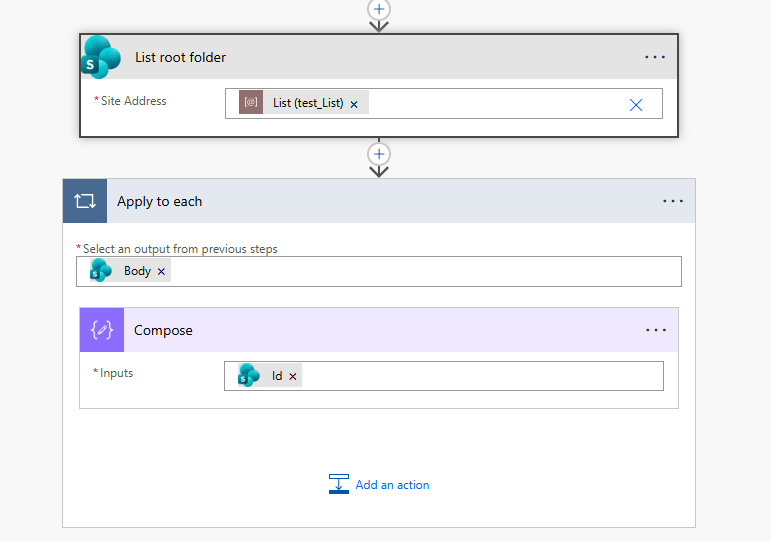This screenshot has width=771, height=542.
Task: Collapse the List root folder card by its title
Action: pyautogui.click(x=181, y=57)
